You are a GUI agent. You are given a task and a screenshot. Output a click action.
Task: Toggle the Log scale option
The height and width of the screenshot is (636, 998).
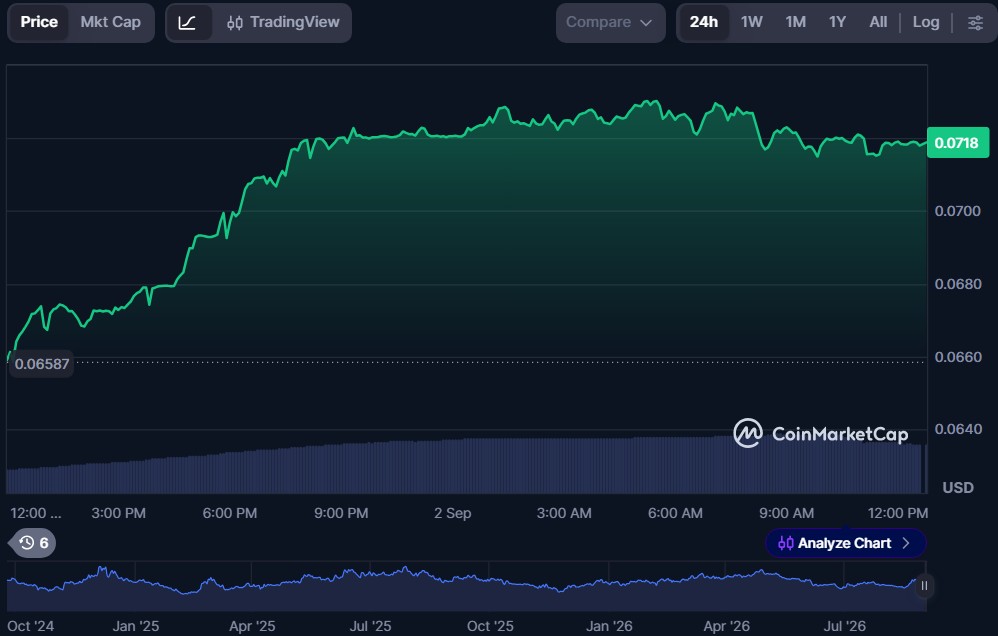(925, 22)
